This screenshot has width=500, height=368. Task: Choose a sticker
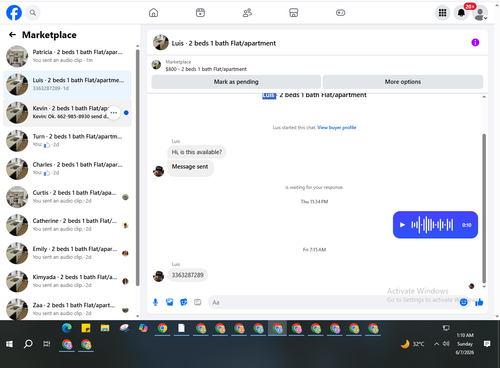pyautogui.click(x=184, y=302)
